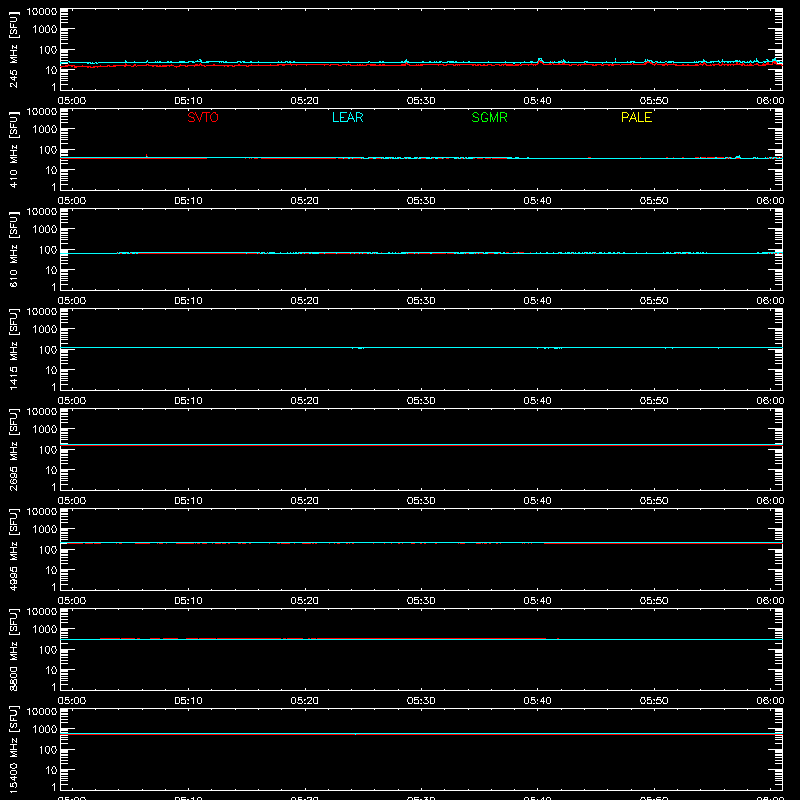The image size is (800, 800).
Task: Click the red 410 MHz spike near 05:06
Action: click(x=146, y=156)
